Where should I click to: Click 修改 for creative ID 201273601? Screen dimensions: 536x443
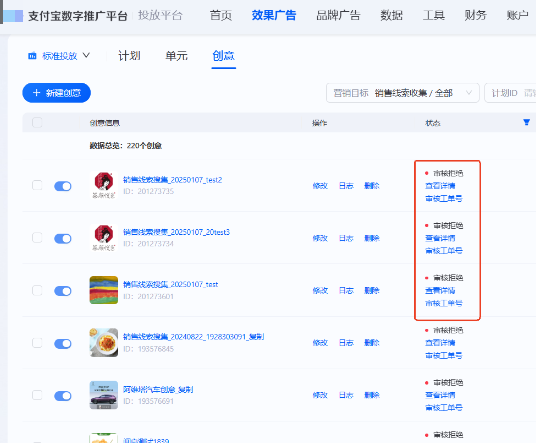tap(320, 291)
